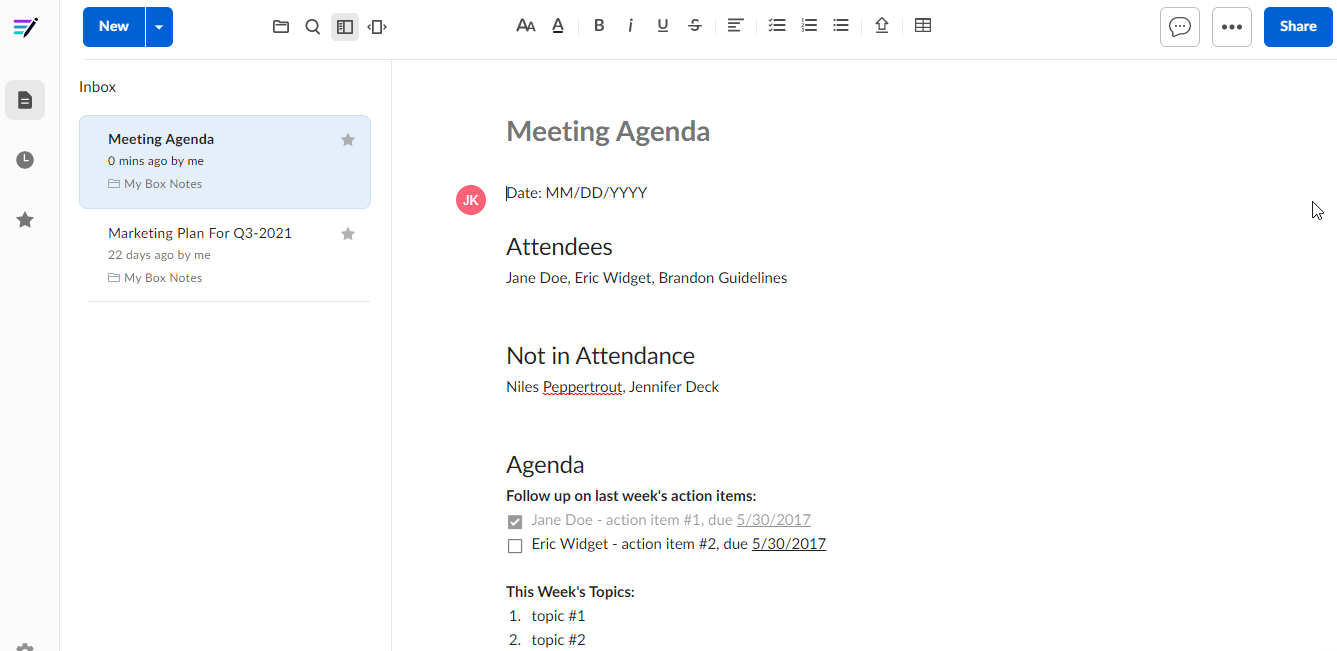Image resolution: width=1337 pixels, height=651 pixels.
Task: Check Eric Widget action item #2 checkbox
Action: pos(515,546)
